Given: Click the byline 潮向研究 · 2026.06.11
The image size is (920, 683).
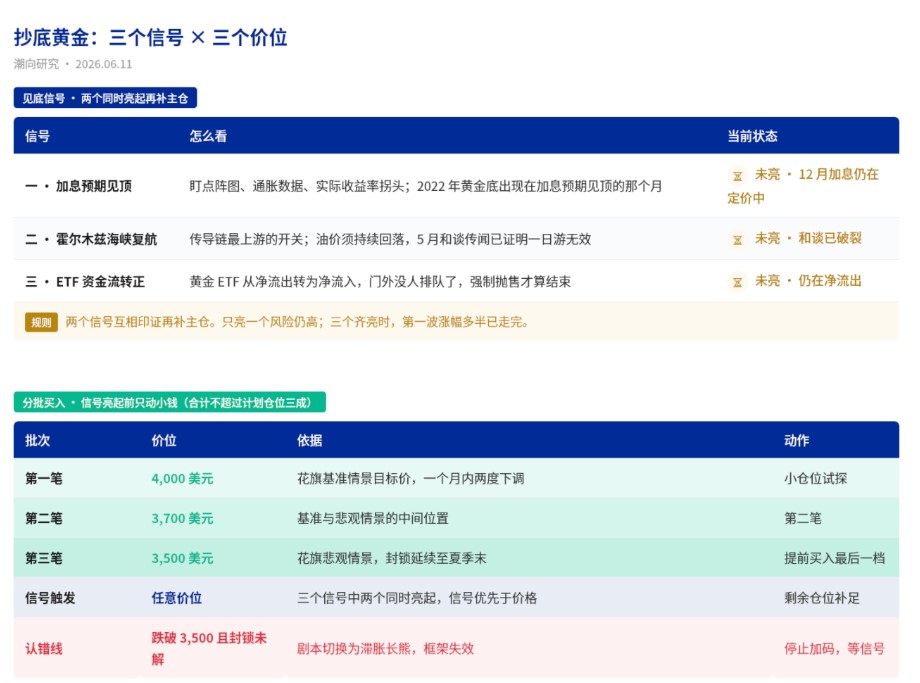Looking at the screenshot, I should 73,64.
